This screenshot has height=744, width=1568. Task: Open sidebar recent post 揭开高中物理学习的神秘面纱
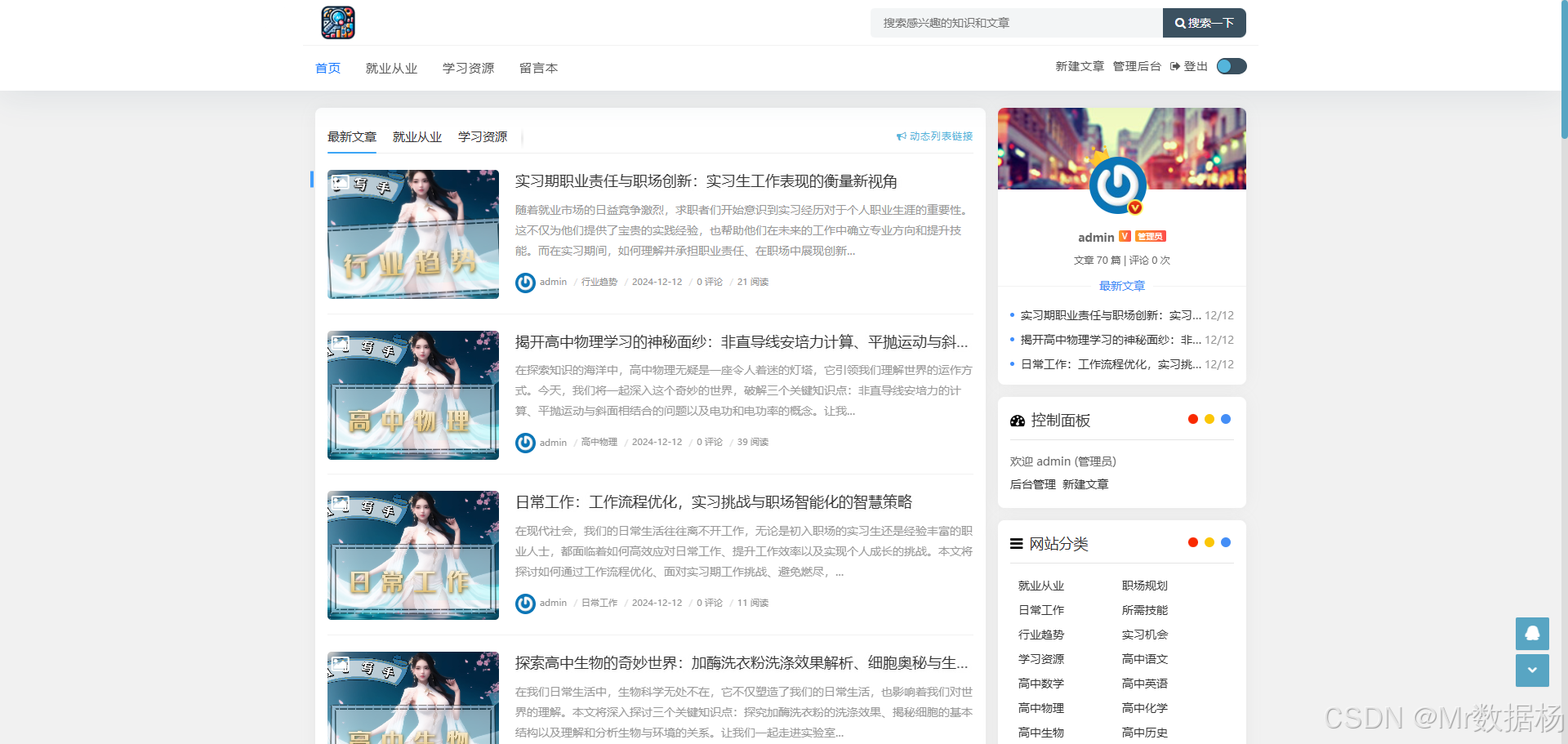(1111, 340)
